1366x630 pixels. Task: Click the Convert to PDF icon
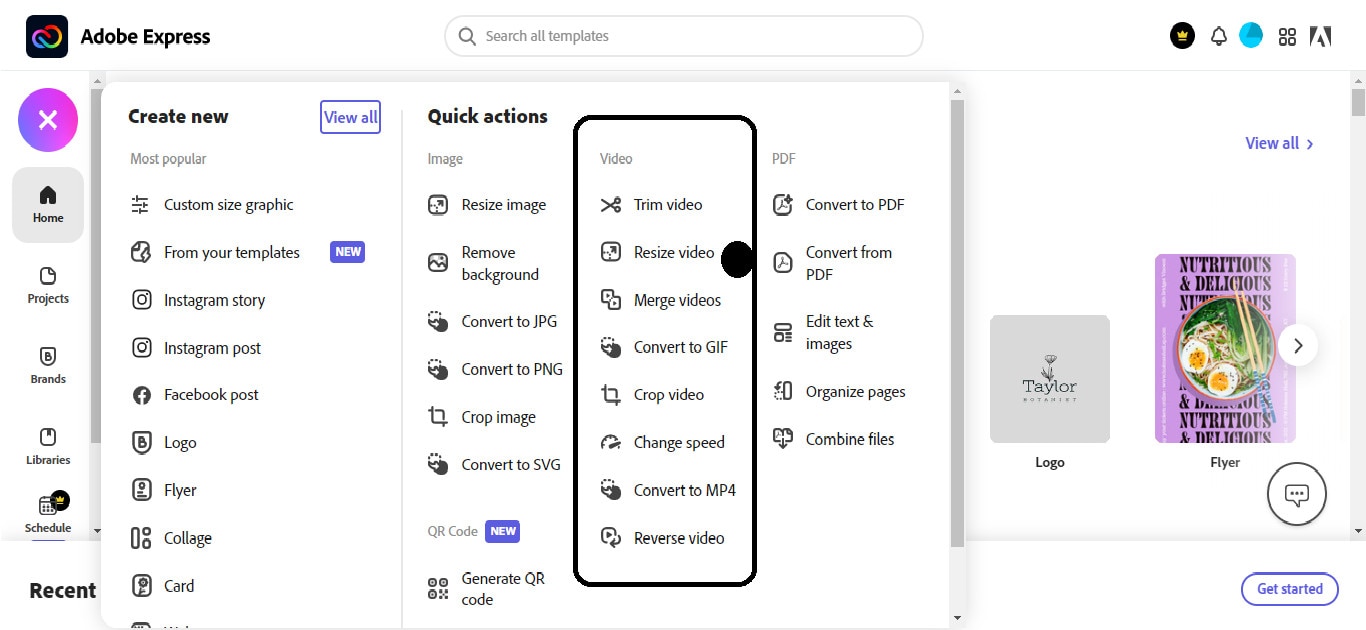coord(783,205)
